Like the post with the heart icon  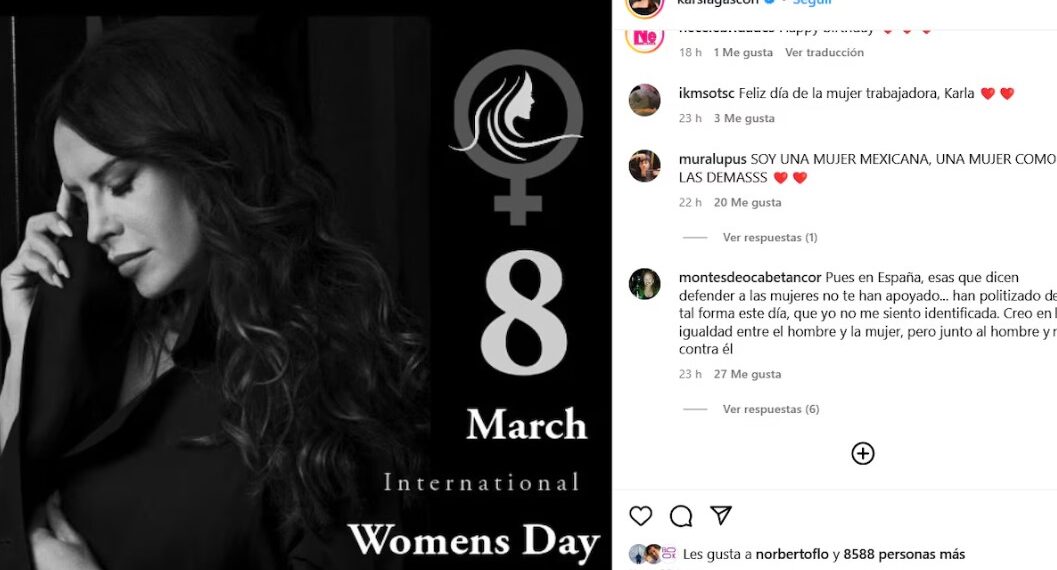click(x=640, y=516)
